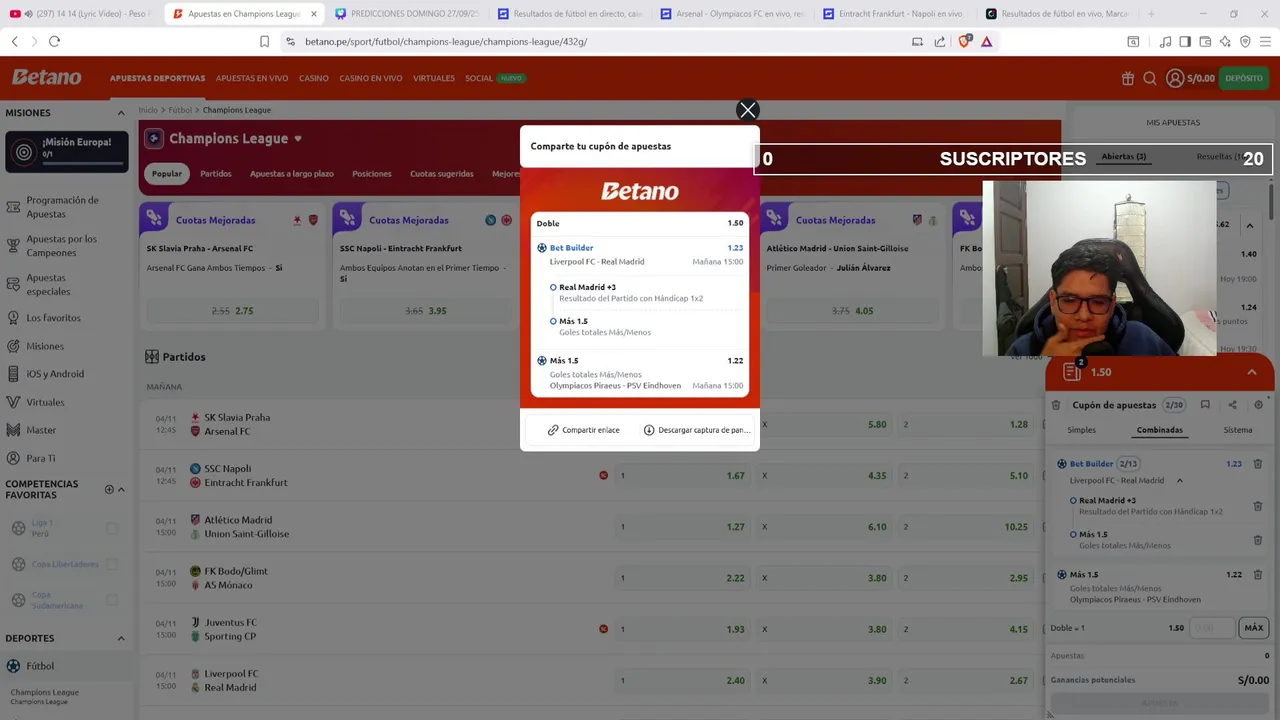
Task: Select the Popular tab
Action: tap(167, 174)
